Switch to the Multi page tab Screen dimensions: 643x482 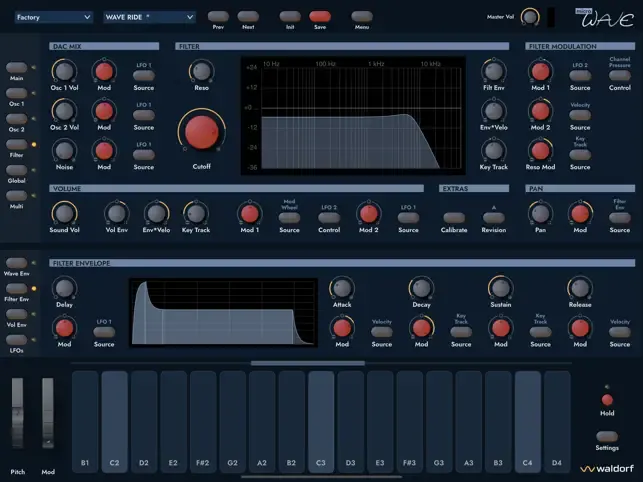coord(16,196)
